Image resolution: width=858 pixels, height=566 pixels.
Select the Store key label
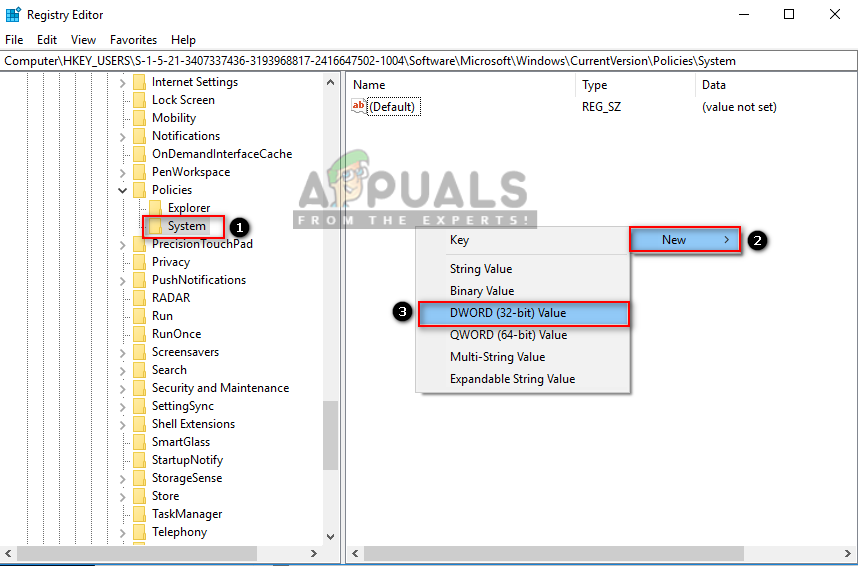tap(165, 496)
